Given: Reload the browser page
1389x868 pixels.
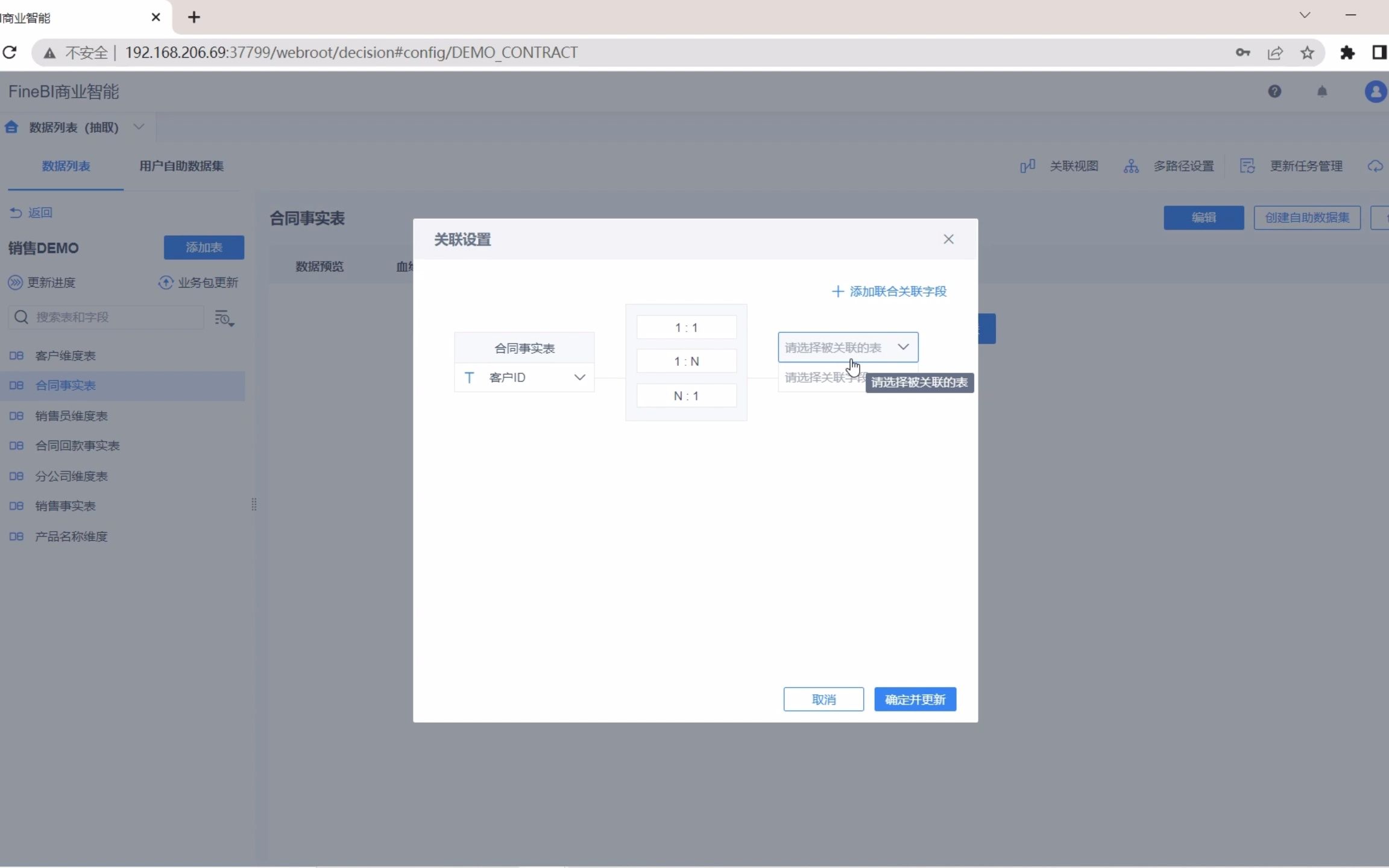Looking at the screenshot, I should pyautogui.click(x=10, y=52).
